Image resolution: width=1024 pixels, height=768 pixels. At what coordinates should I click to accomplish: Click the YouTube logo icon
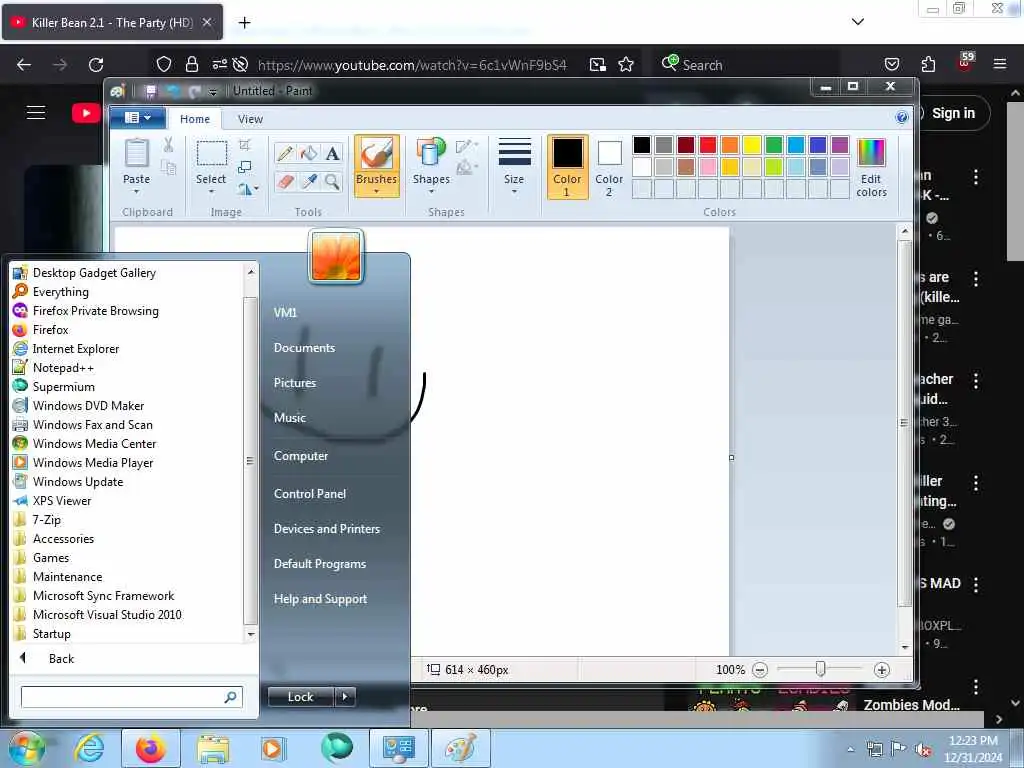pyautogui.click(x=86, y=113)
